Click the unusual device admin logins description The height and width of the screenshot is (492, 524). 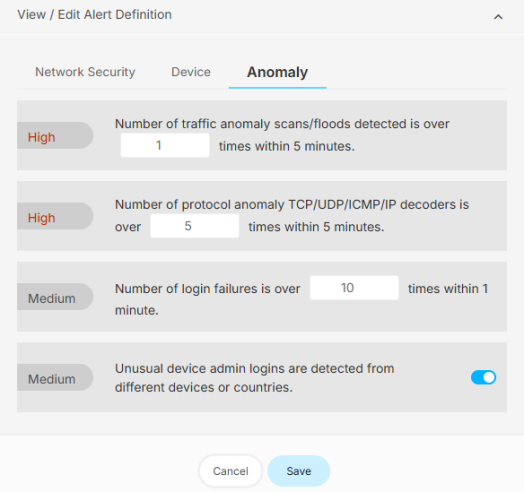point(255,378)
